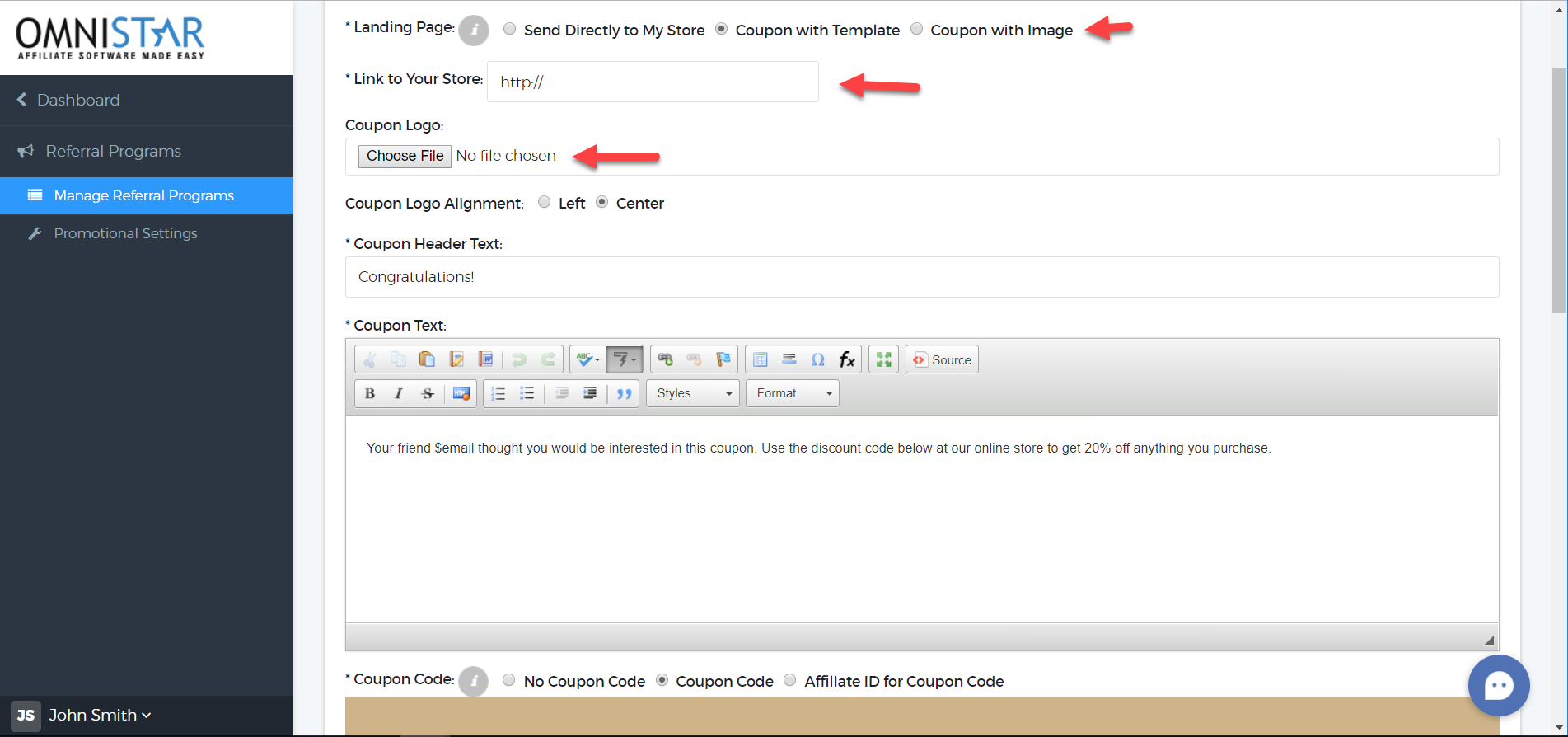Open Promotional Settings
1568x737 pixels.
[x=125, y=233]
